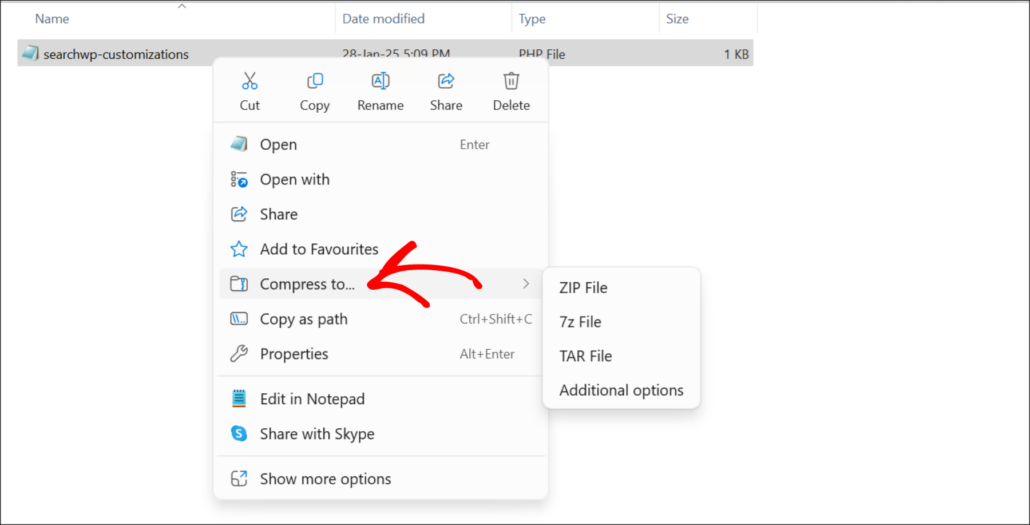Expand the Compress to submenu chevron
Viewport: 1030px width, 525px height.
pyautogui.click(x=526, y=284)
